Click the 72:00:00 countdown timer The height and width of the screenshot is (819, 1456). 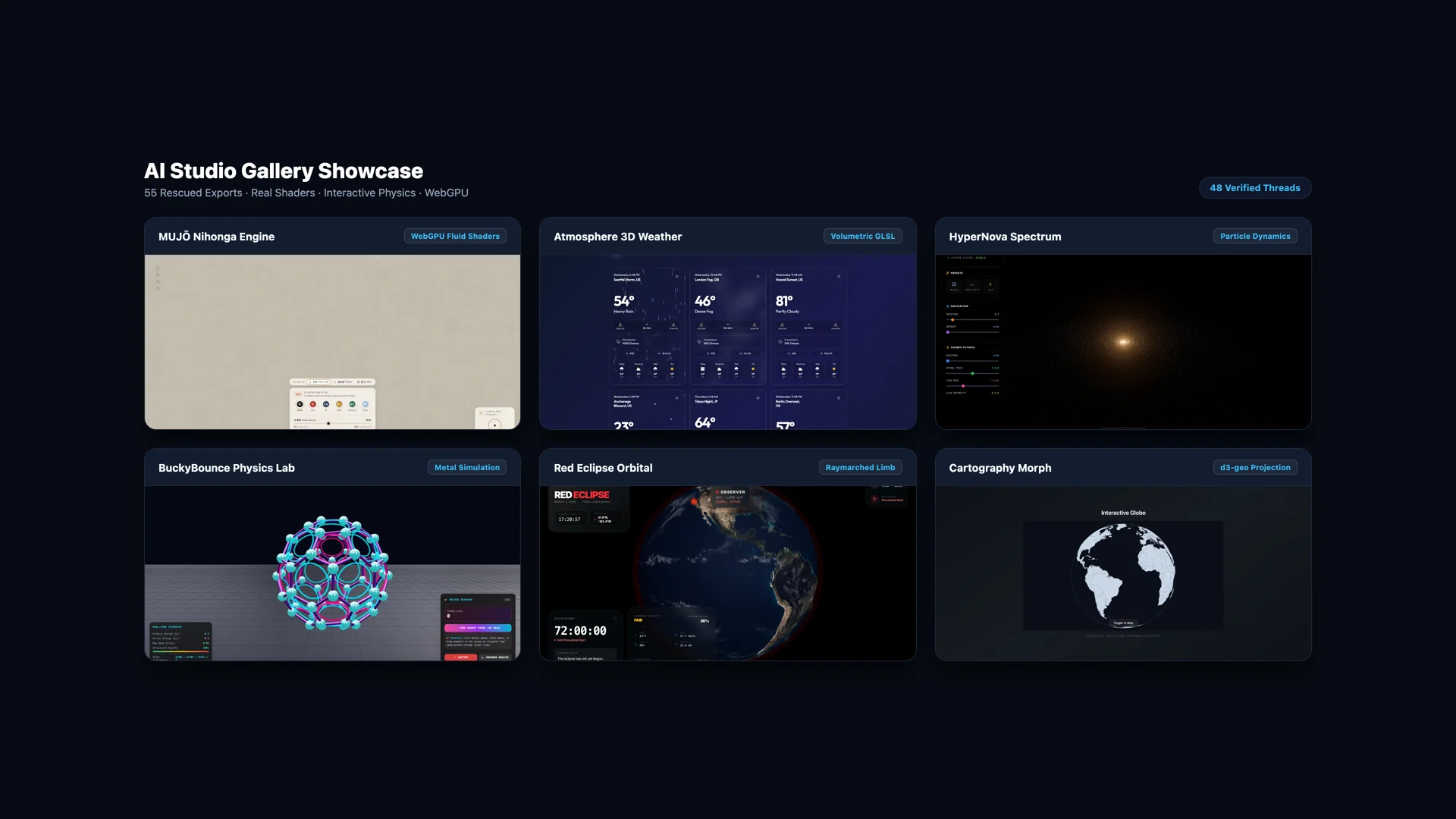point(580,631)
